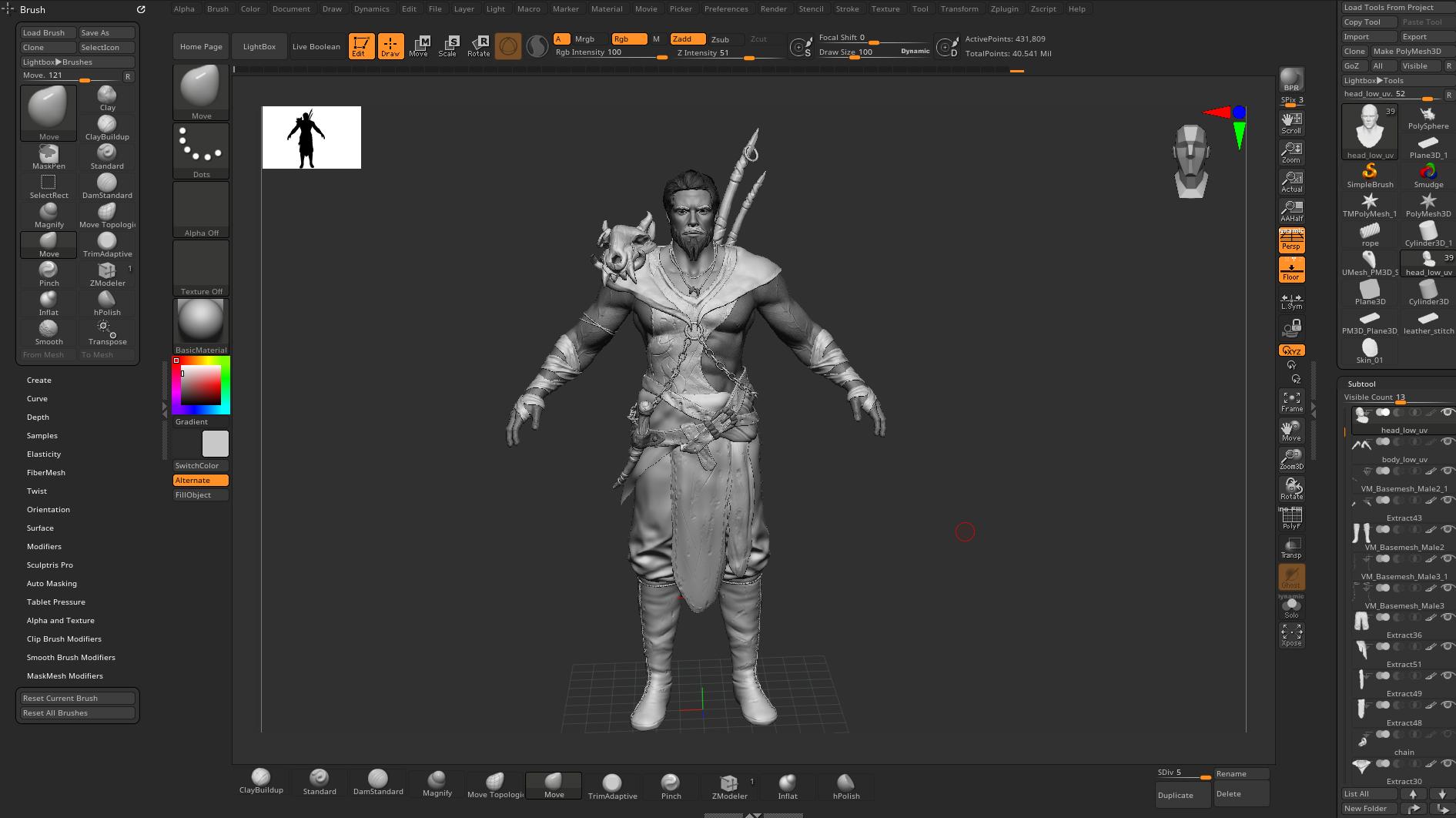Select the bottom shelf Inflat brush
This screenshot has height=818, width=1456.
pos(787,786)
